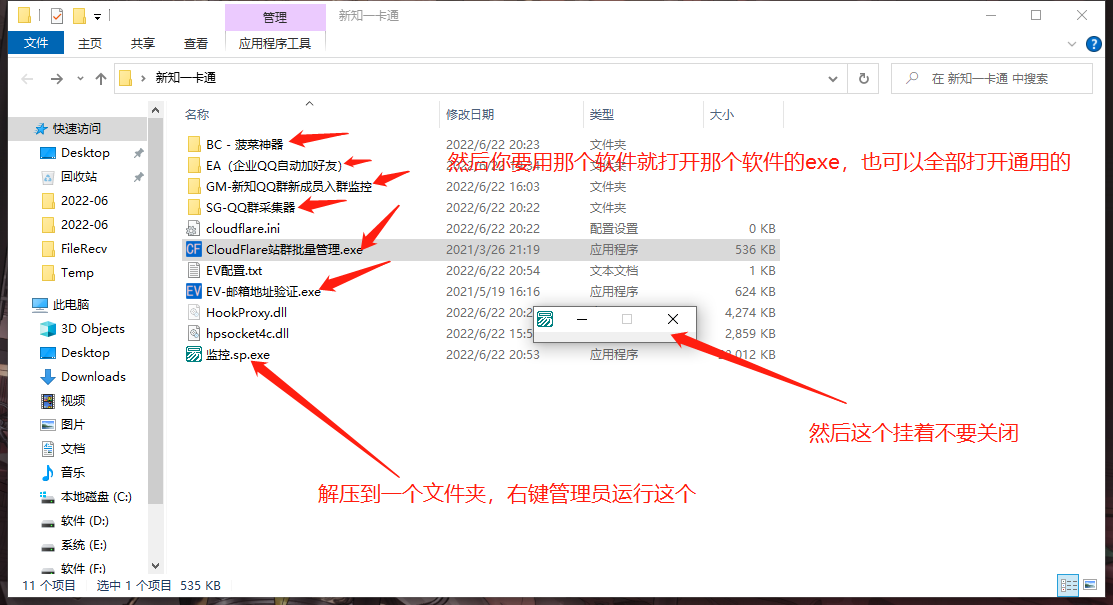Click the search box 在 新知一卡通 中搜索

(x=992, y=78)
